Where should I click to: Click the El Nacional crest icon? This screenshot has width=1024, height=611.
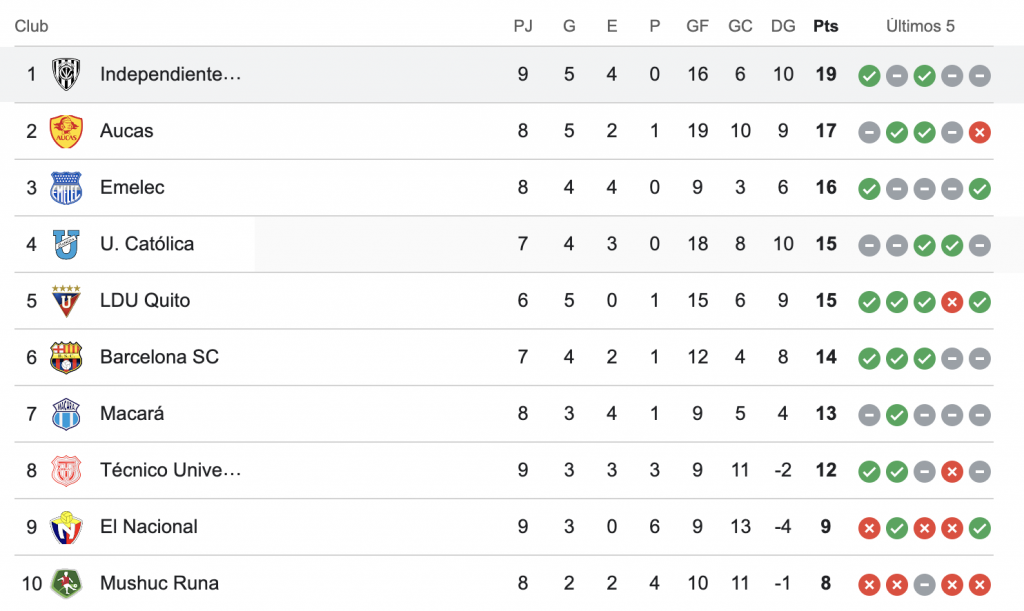pyautogui.click(x=66, y=527)
